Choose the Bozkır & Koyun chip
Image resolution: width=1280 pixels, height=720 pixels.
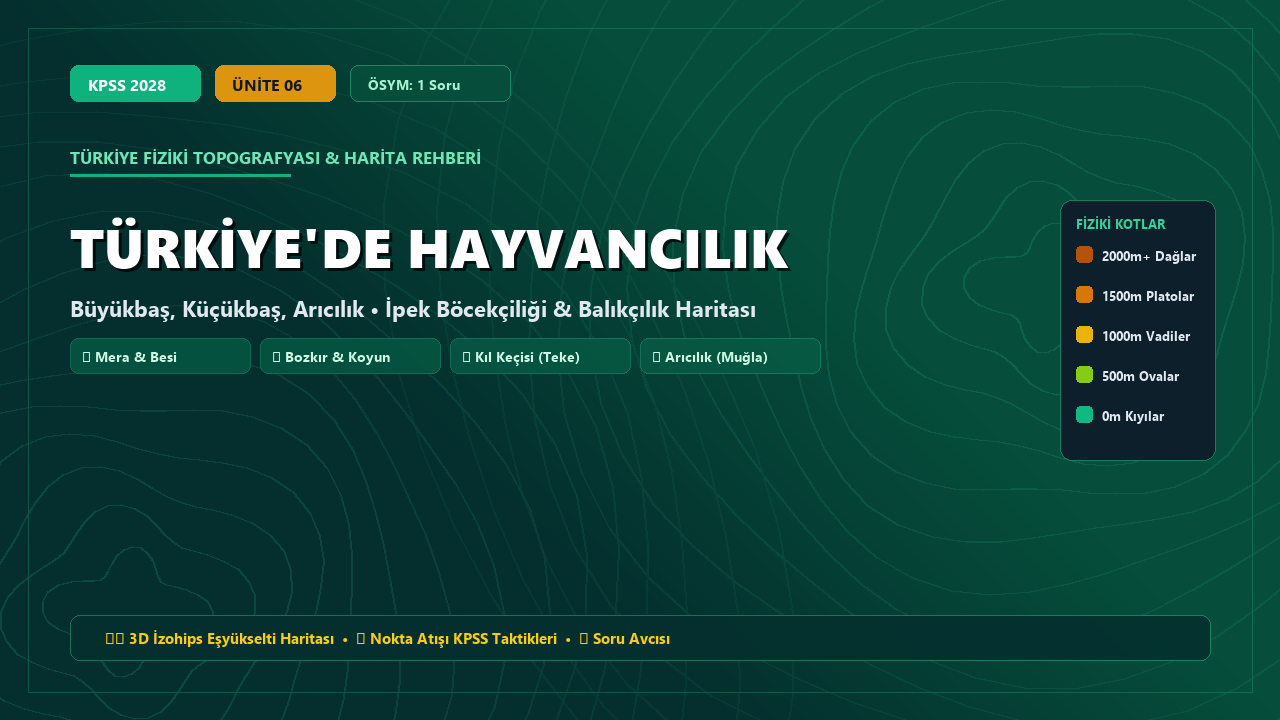[x=350, y=356]
